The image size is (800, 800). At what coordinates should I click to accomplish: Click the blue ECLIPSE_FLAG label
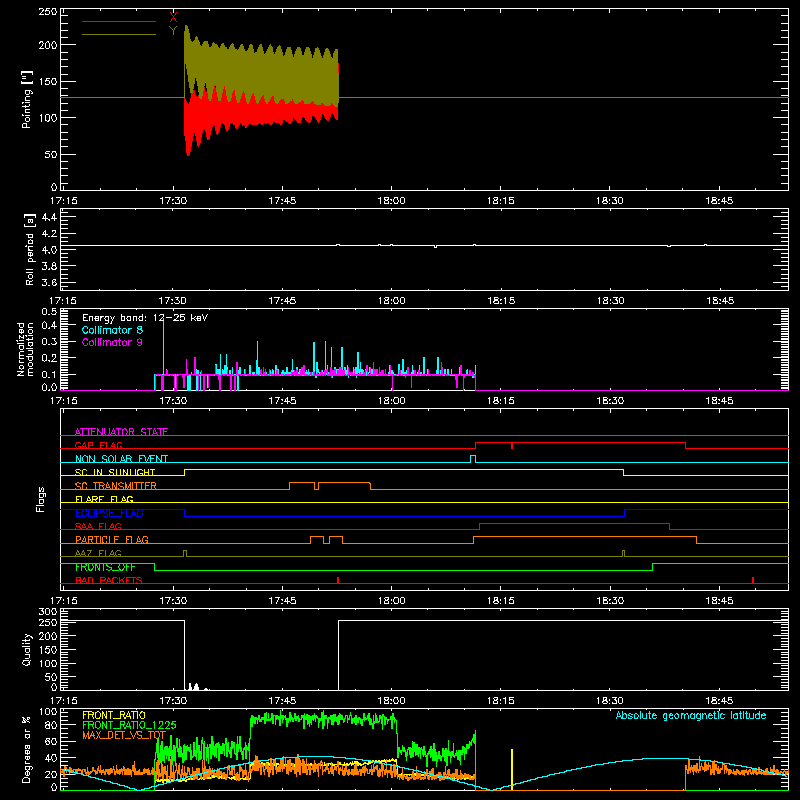109,513
